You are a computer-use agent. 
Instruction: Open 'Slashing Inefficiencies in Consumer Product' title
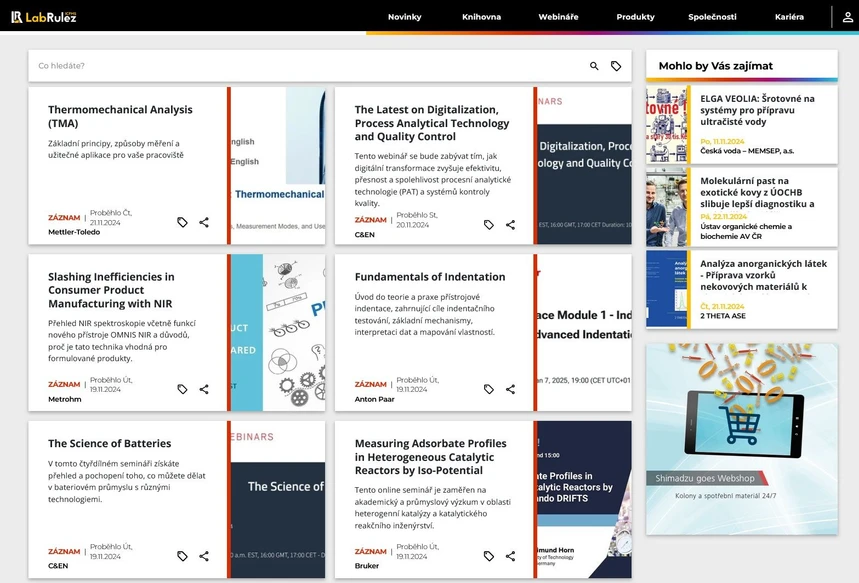click(111, 290)
